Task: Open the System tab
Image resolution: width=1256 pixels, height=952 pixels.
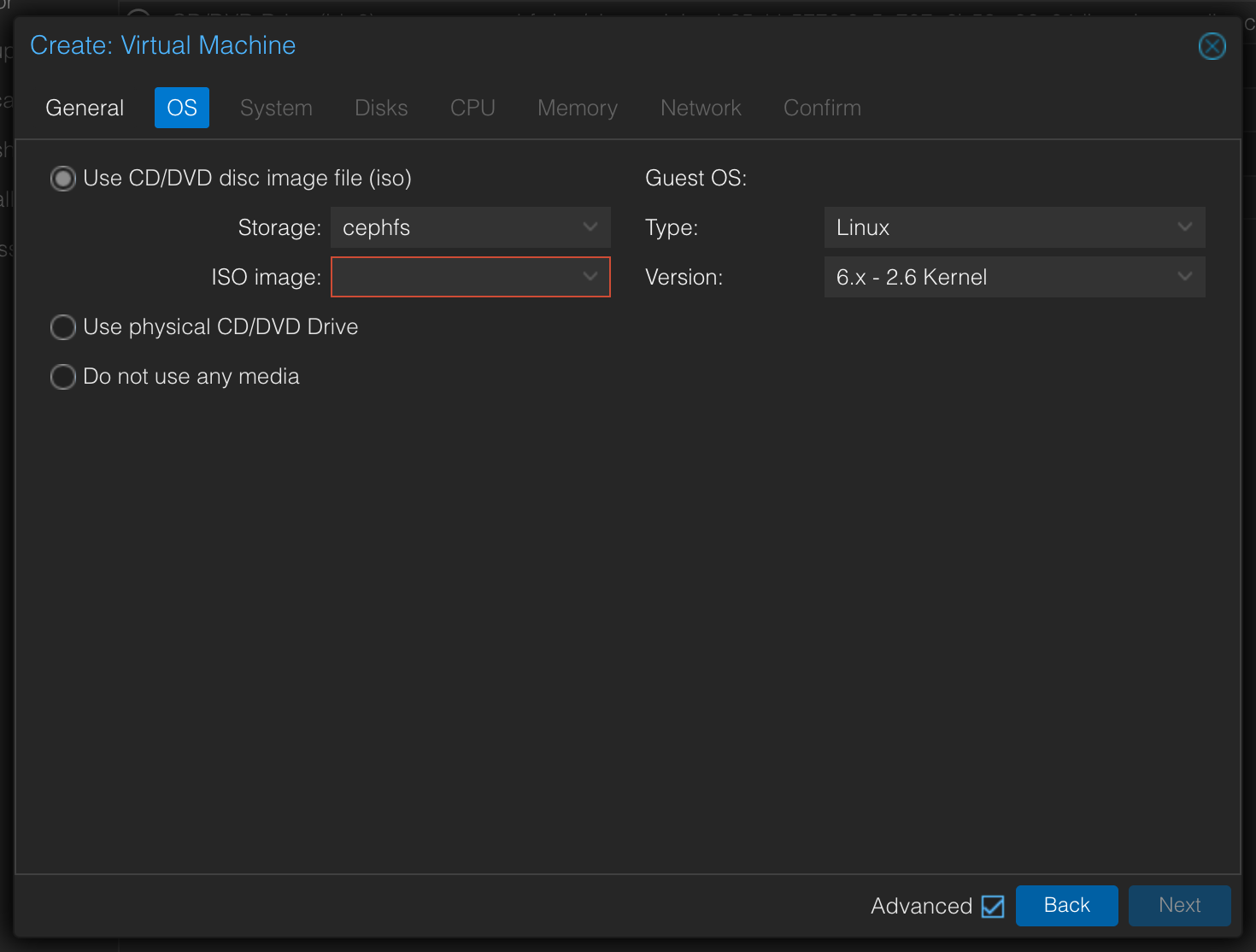Action: pos(275,108)
